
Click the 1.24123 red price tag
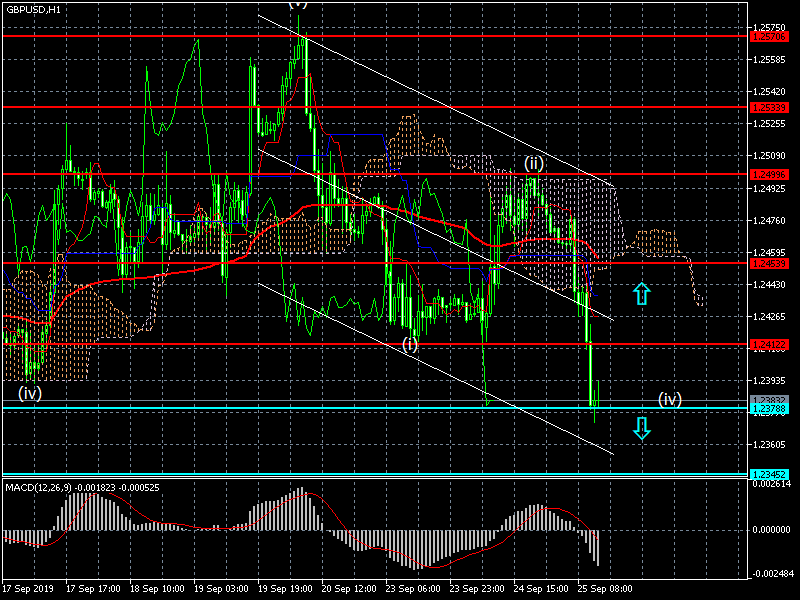point(769,344)
